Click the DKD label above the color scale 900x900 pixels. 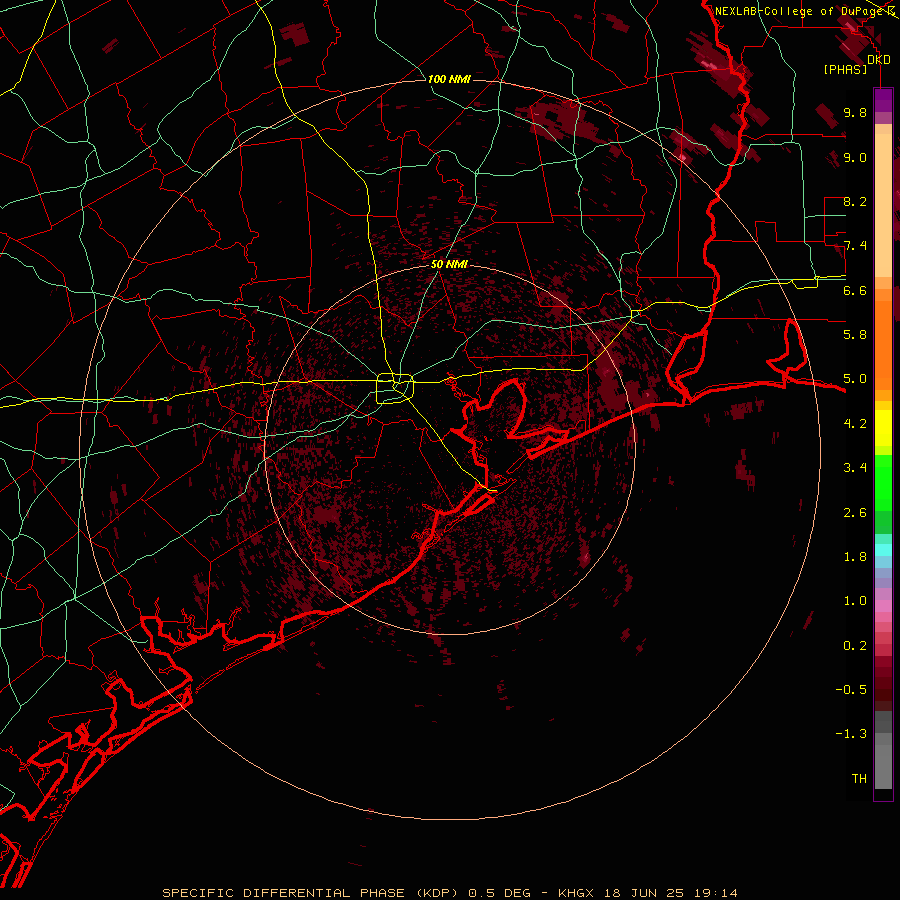[x=879, y=60]
